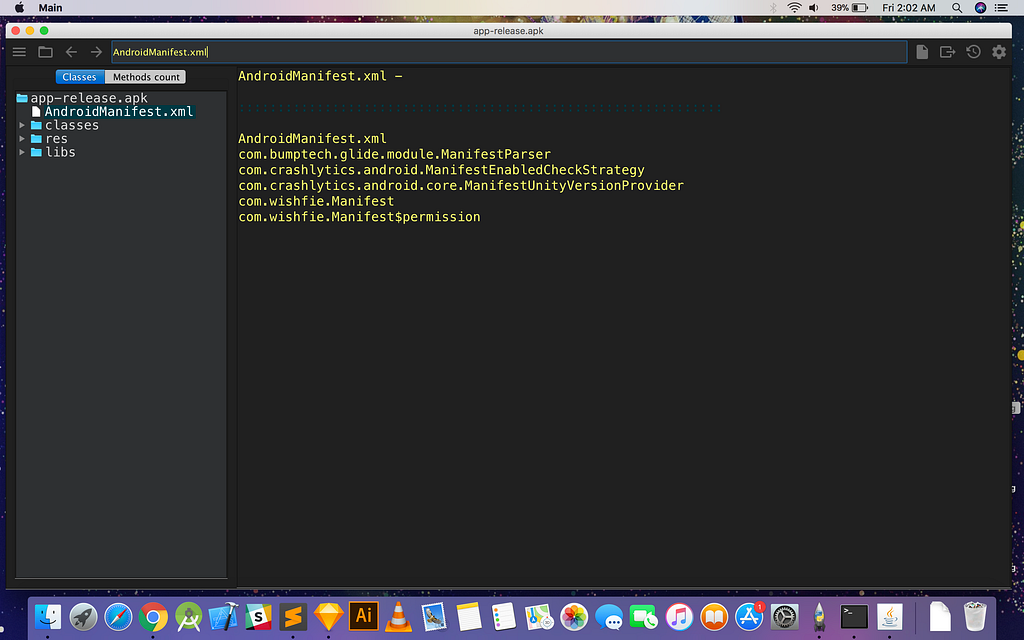Click the AndroidManifest.xml search result line

312,138
